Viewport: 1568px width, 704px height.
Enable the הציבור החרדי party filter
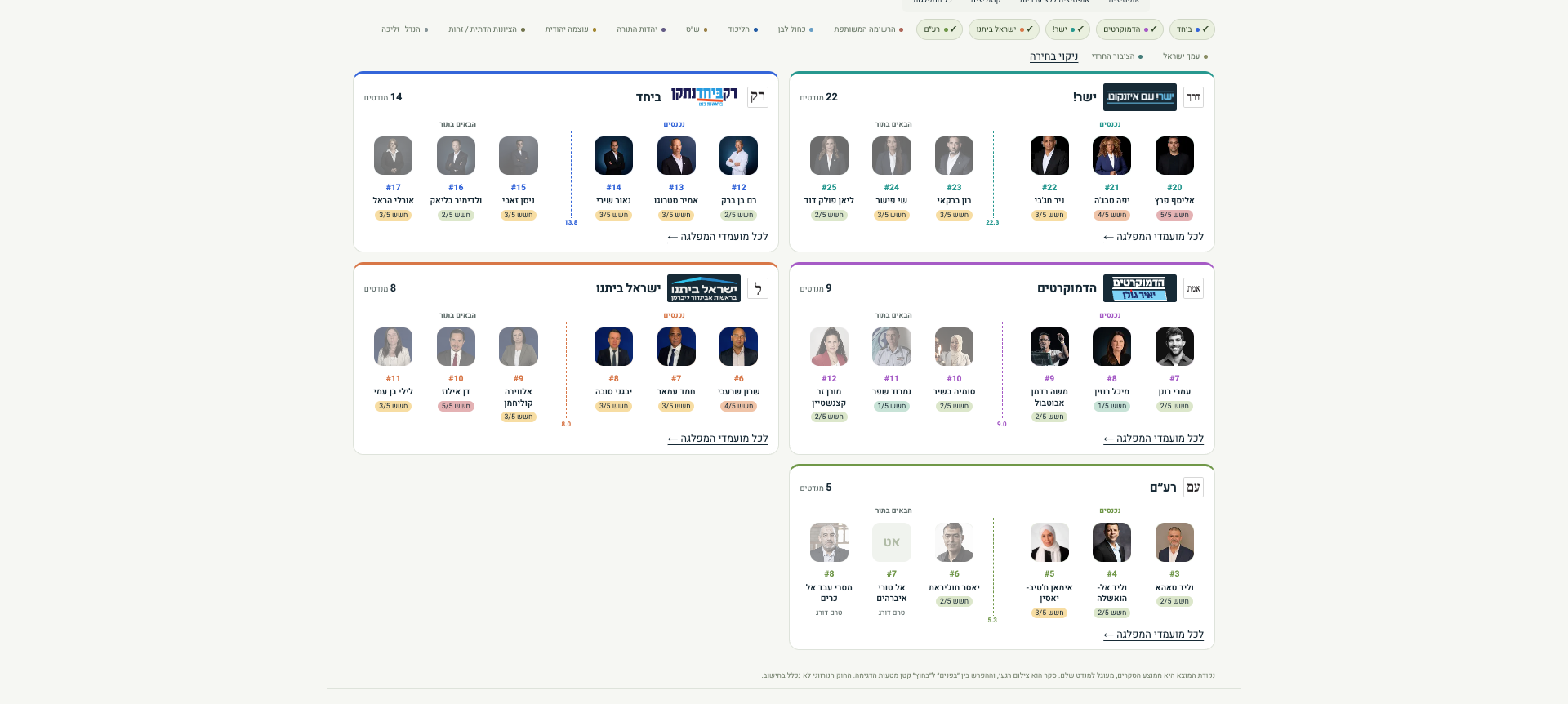[x=1116, y=56]
